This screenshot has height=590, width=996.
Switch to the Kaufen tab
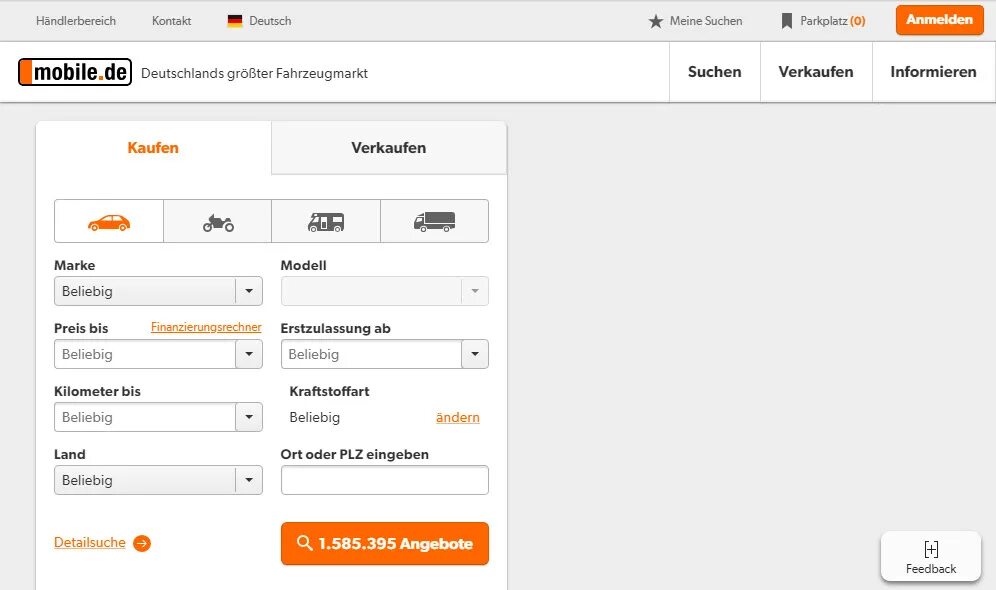click(153, 148)
